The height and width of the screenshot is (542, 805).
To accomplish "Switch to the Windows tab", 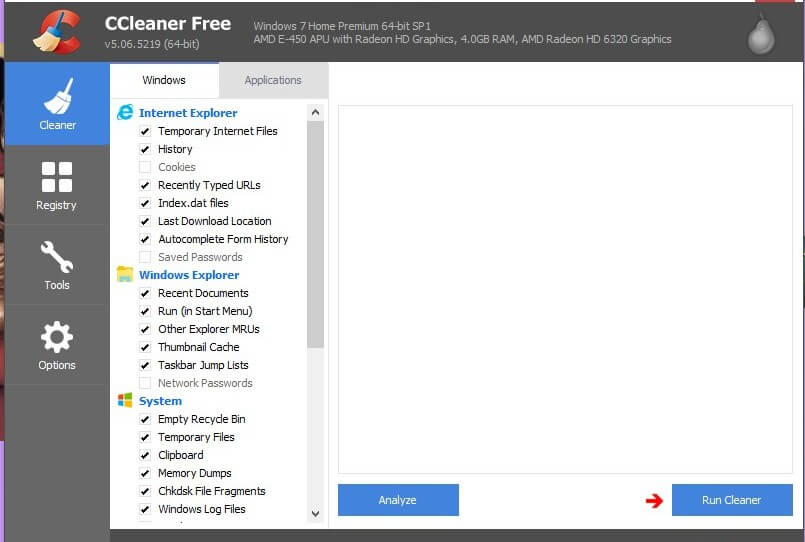I will click(164, 80).
